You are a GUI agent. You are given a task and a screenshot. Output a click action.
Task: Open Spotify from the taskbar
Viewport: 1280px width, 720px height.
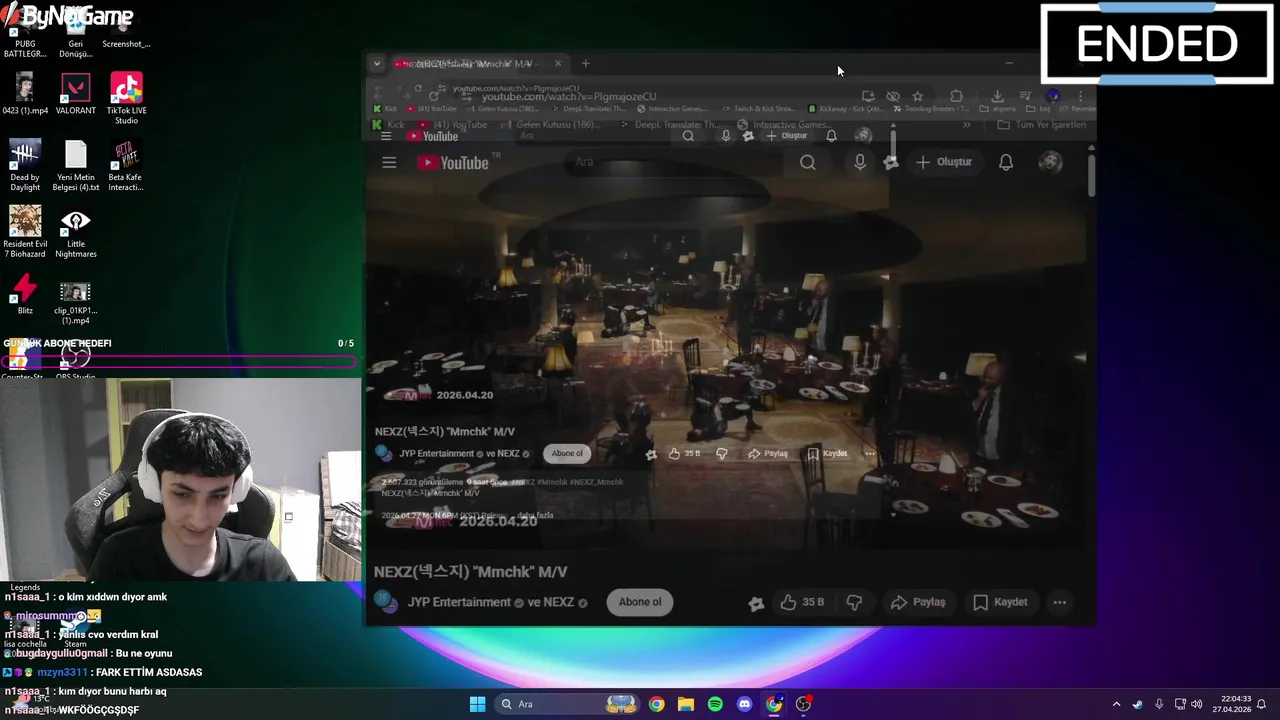click(x=715, y=704)
